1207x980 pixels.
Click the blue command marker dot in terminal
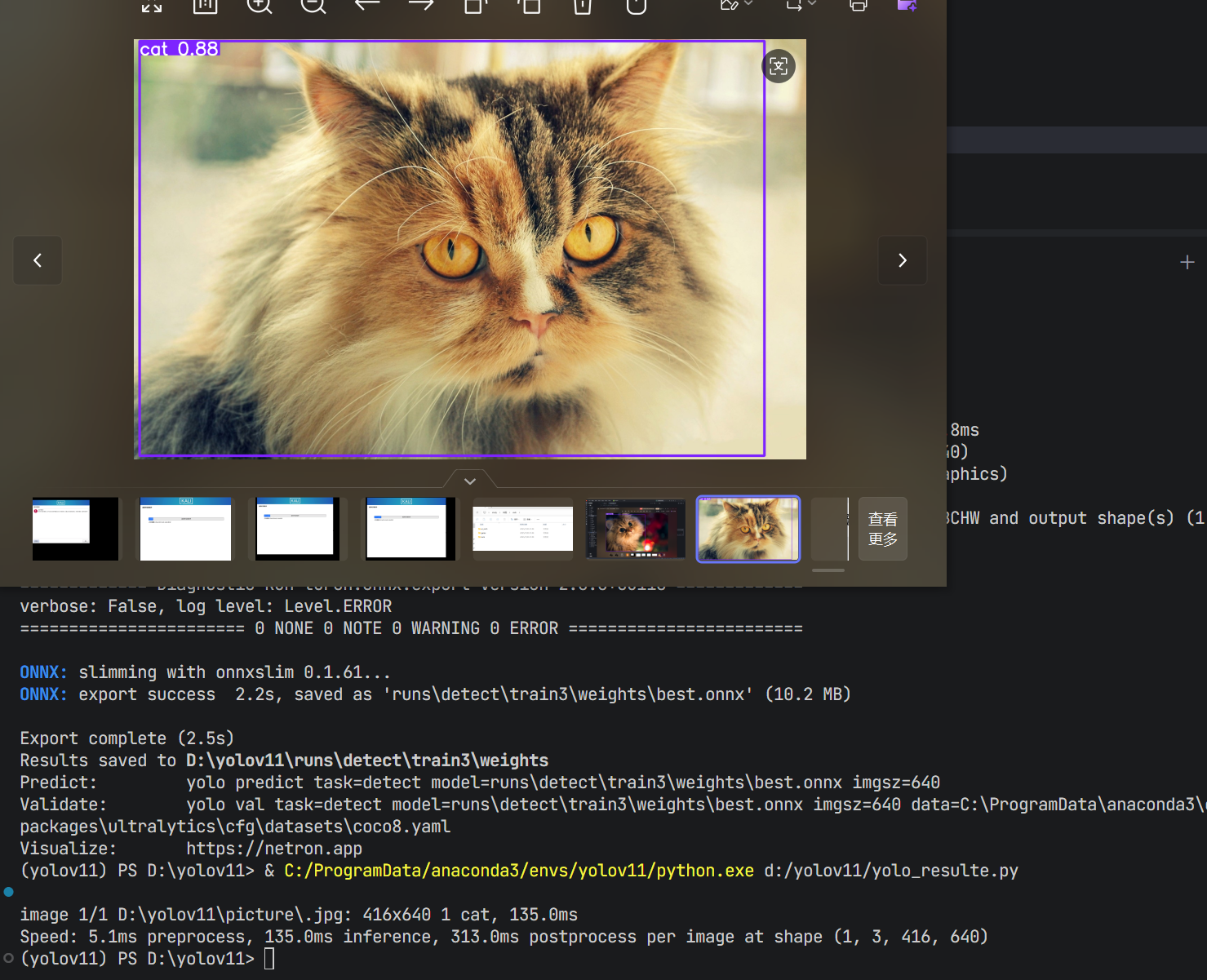pyautogui.click(x=9, y=892)
